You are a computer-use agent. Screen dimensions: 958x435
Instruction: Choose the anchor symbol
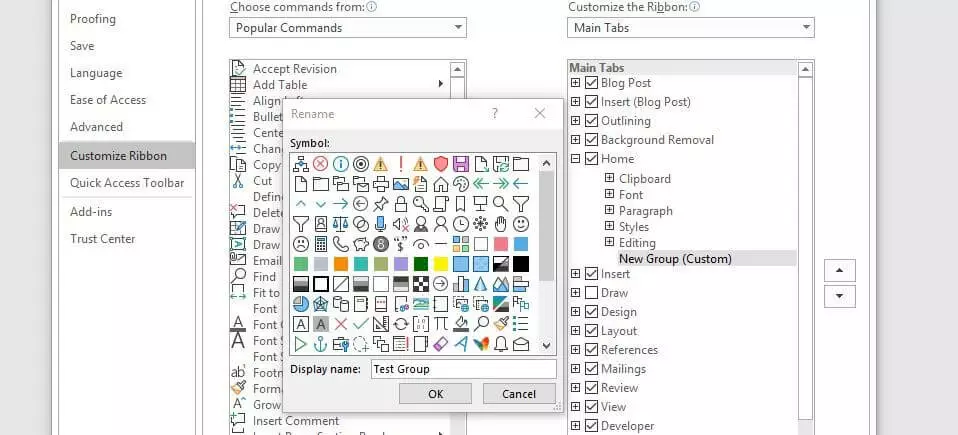point(321,344)
